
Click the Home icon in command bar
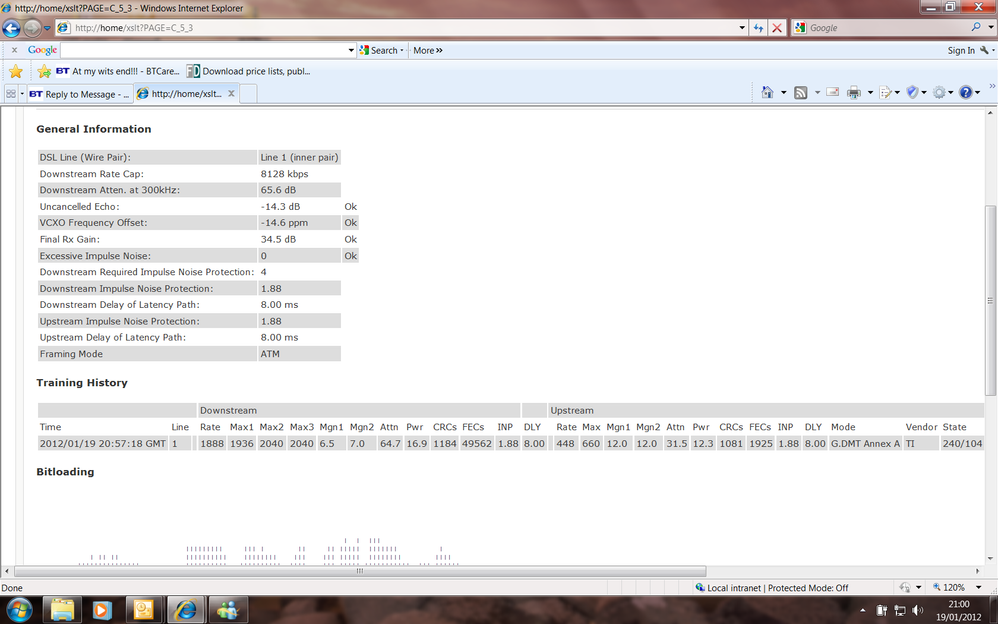coord(768,93)
